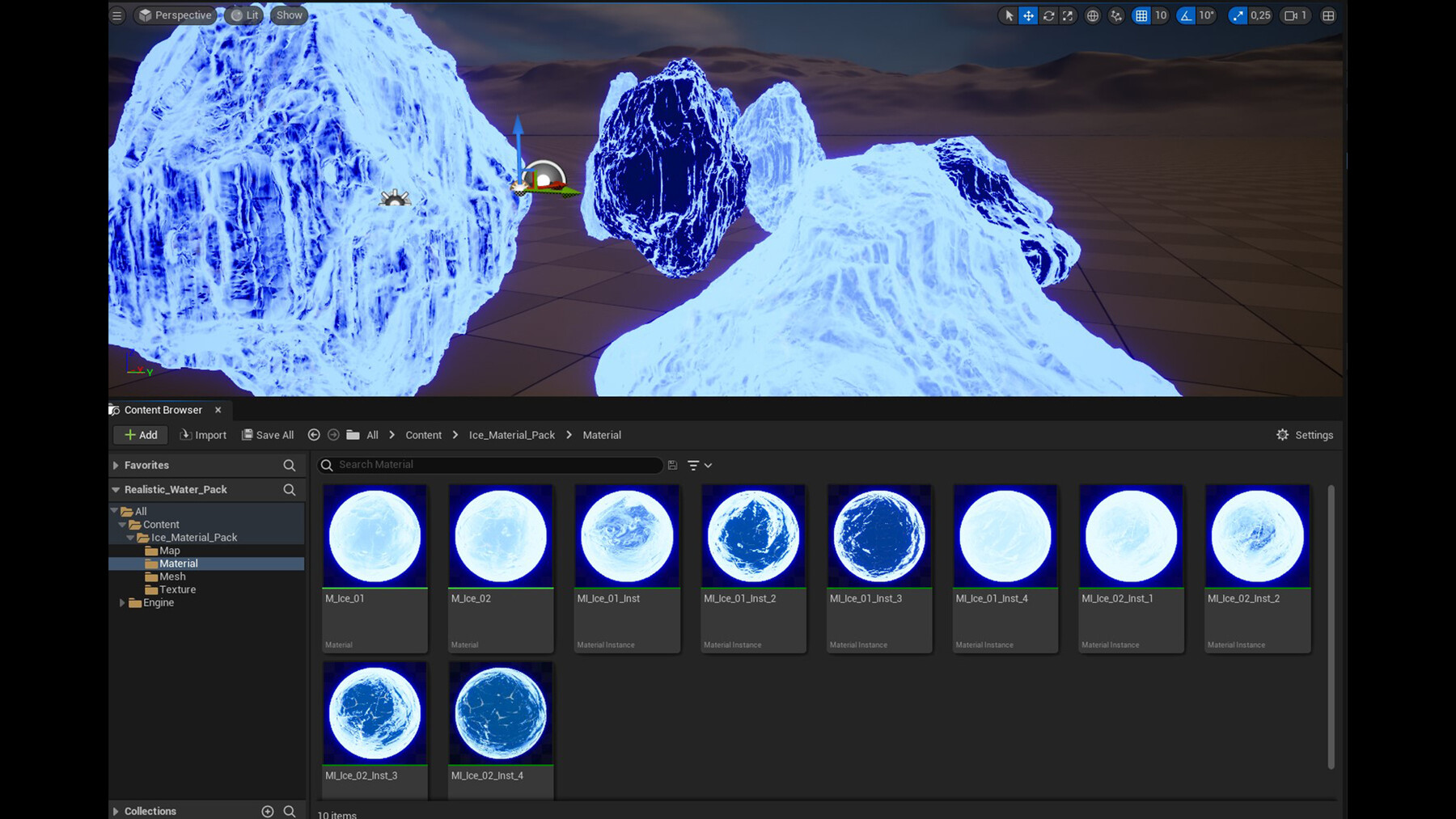1456x819 pixels.
Task: Select the MI_Ice_02_Inst_4 material instance thumbnail
Action: tap(500, 712)
